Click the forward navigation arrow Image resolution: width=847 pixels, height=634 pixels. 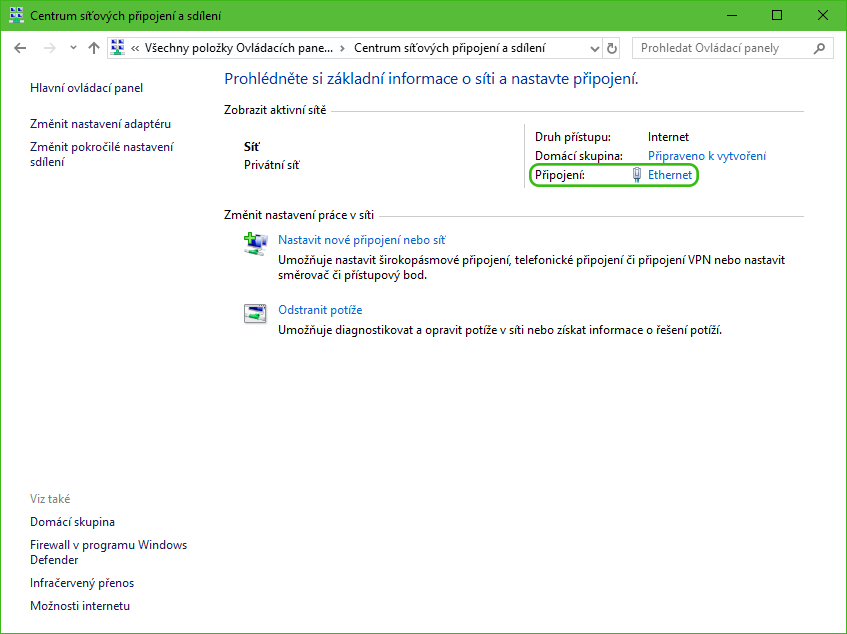click(x=49, y=48)
